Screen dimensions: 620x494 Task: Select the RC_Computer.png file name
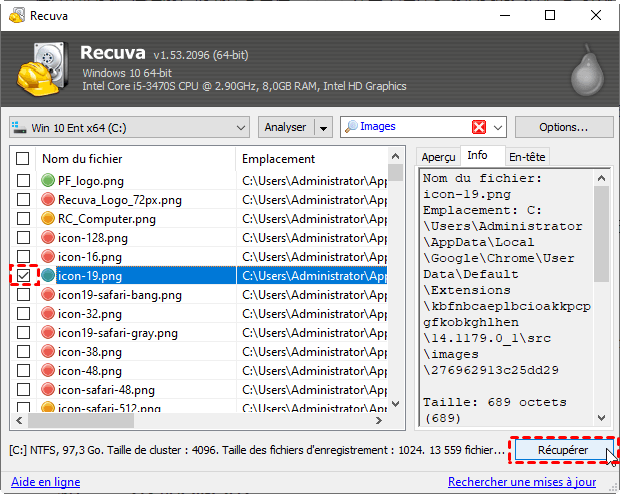click(107, 219)
